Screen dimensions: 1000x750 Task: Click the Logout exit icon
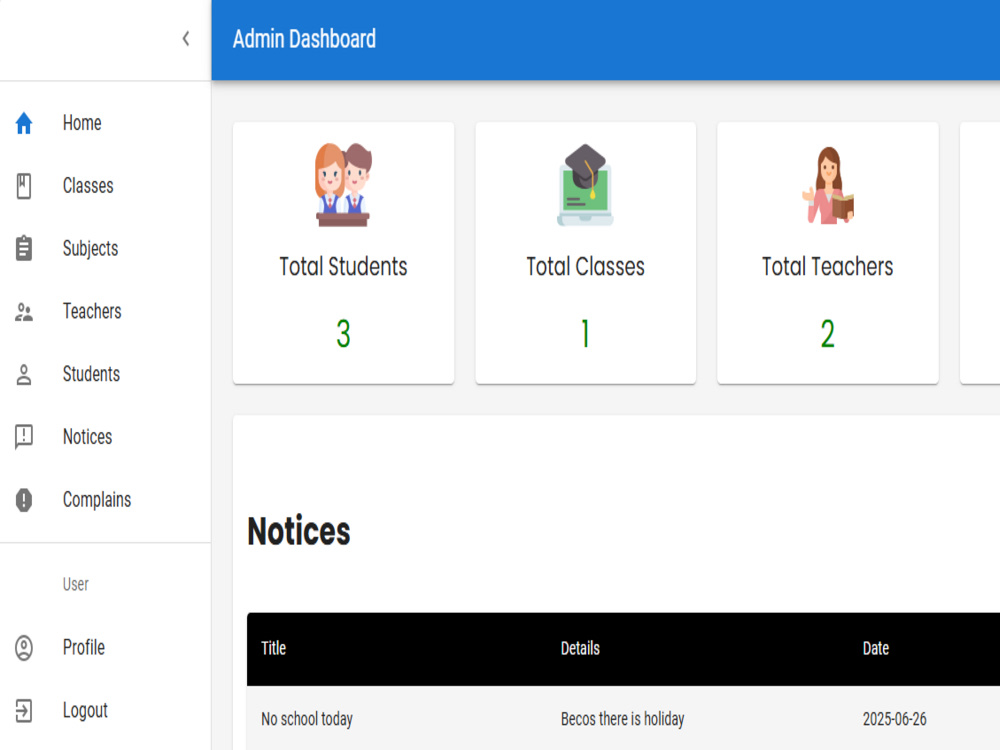click(x=24, y=710)
